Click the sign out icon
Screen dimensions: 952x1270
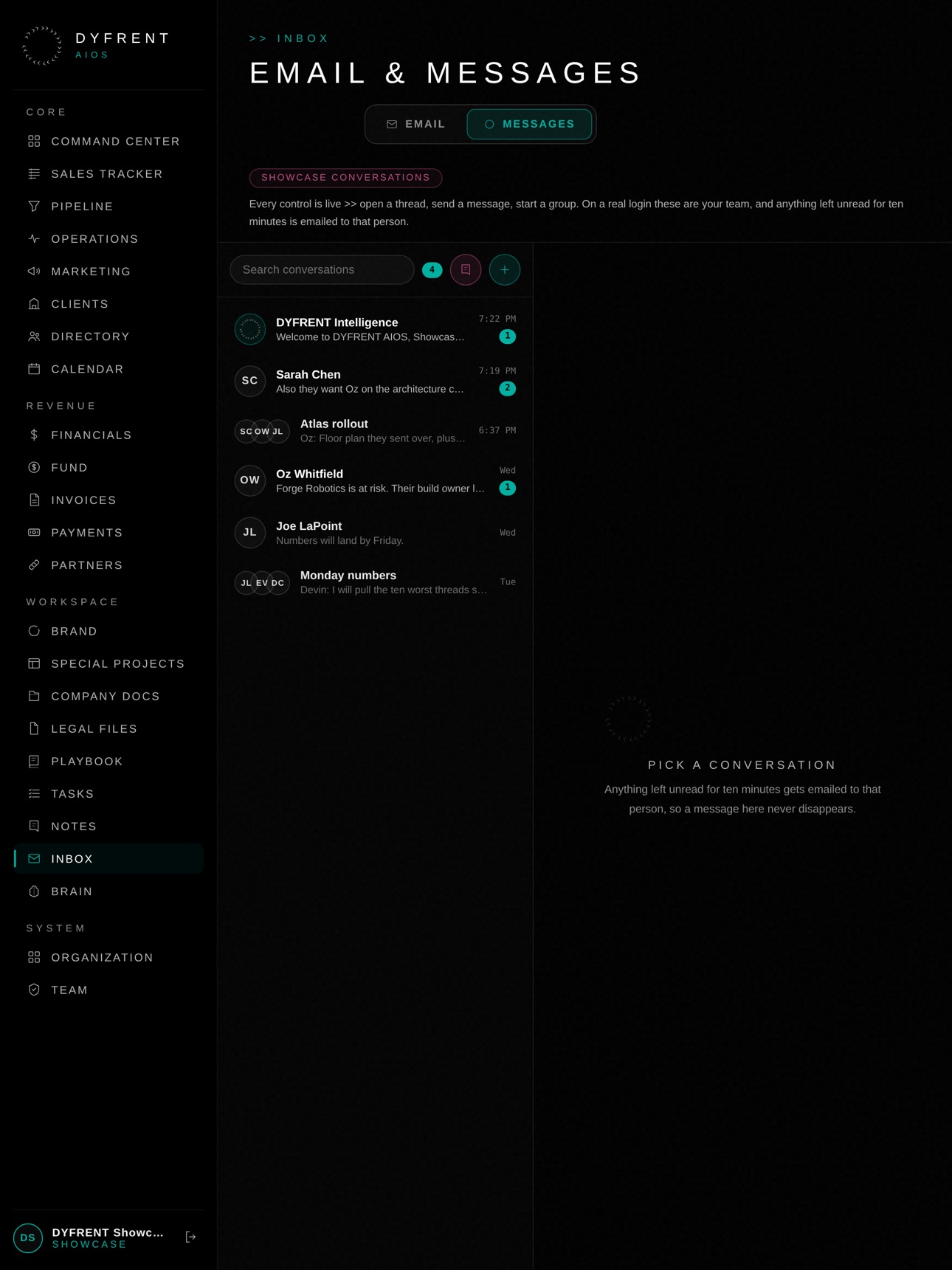point(190,1237)
